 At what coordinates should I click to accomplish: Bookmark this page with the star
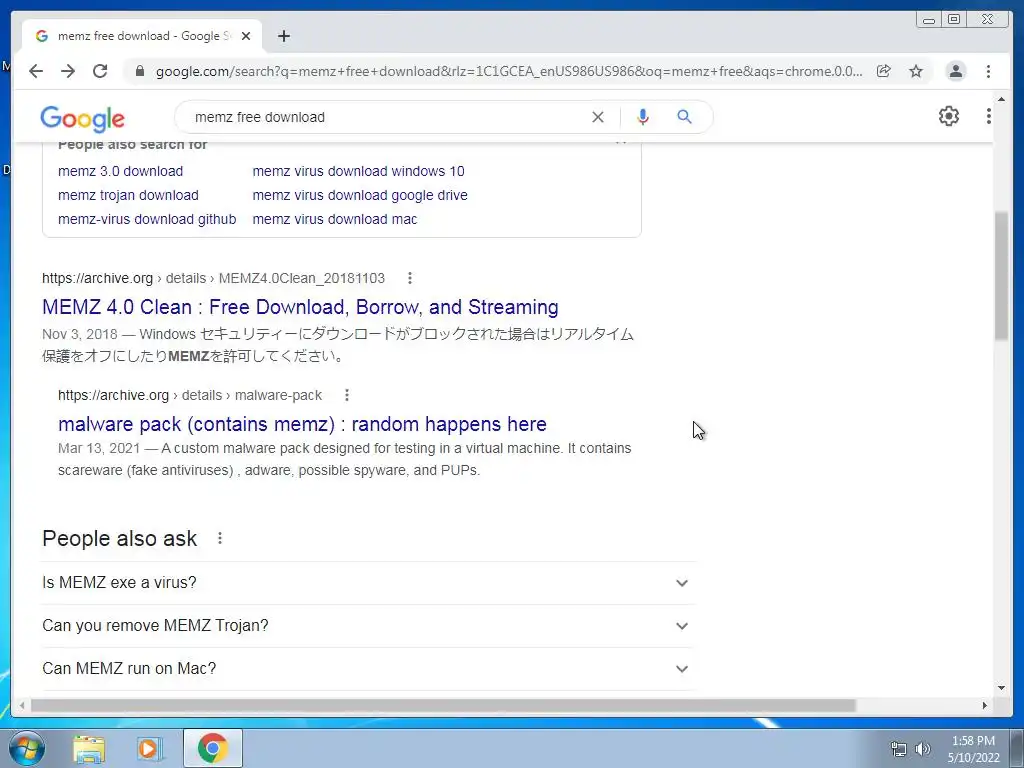click(916, 71)
